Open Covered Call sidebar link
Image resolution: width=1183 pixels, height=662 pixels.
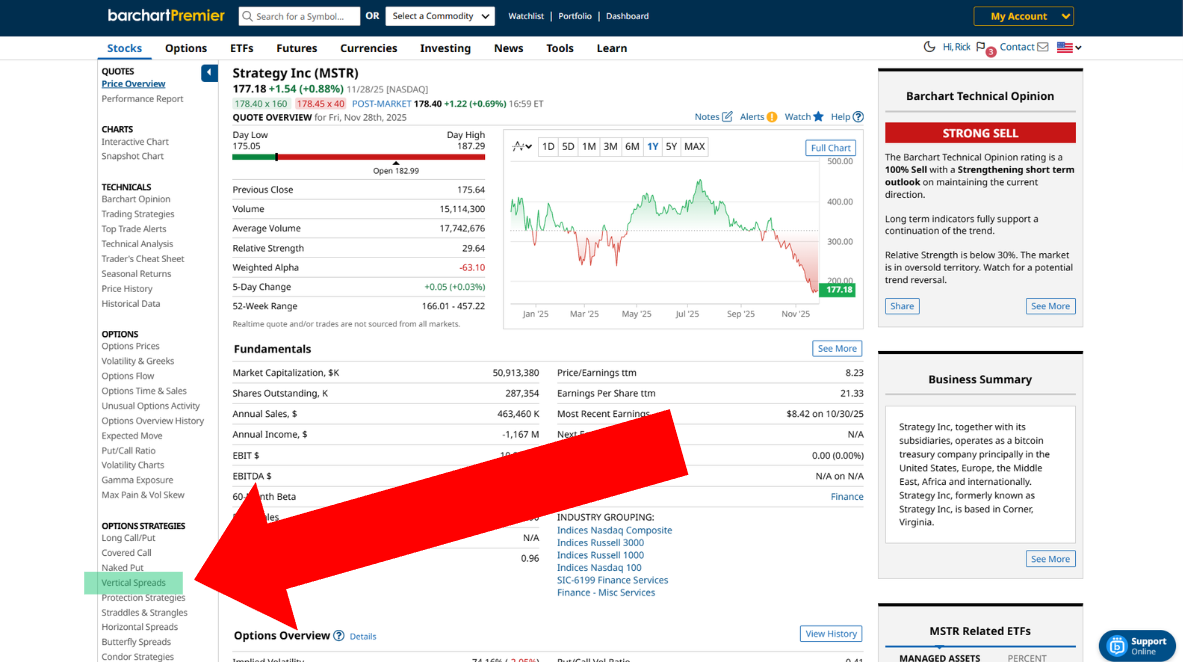[x=126, y=553]
